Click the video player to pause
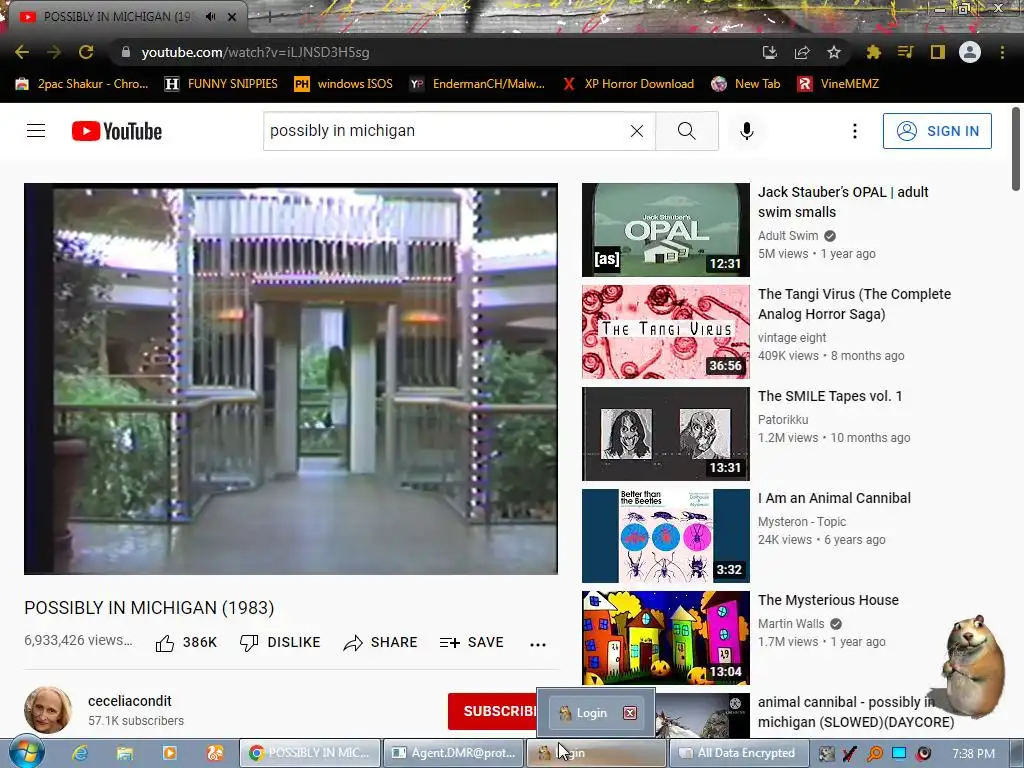The width and height of the screenshot is (1024, 768). (x=291, y=379)
